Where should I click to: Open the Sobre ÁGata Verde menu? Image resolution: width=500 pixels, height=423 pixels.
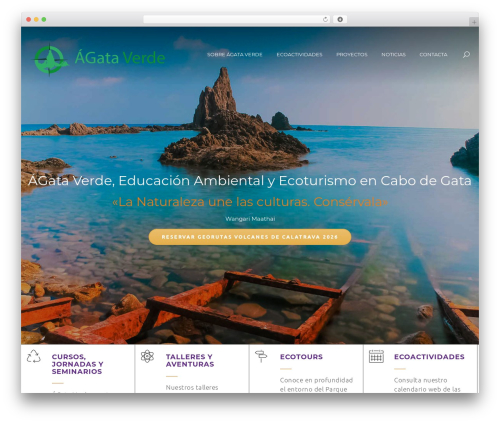click(235, 54)
